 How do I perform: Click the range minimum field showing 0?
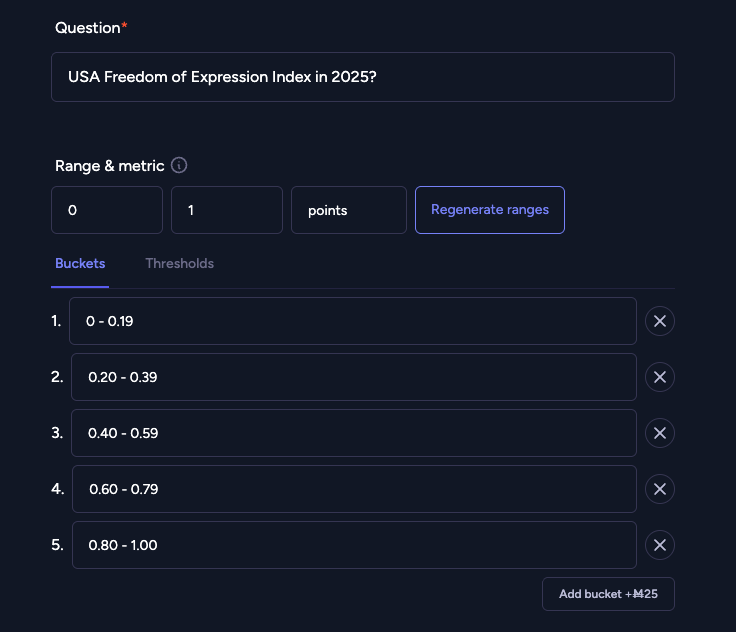point(107,210)
